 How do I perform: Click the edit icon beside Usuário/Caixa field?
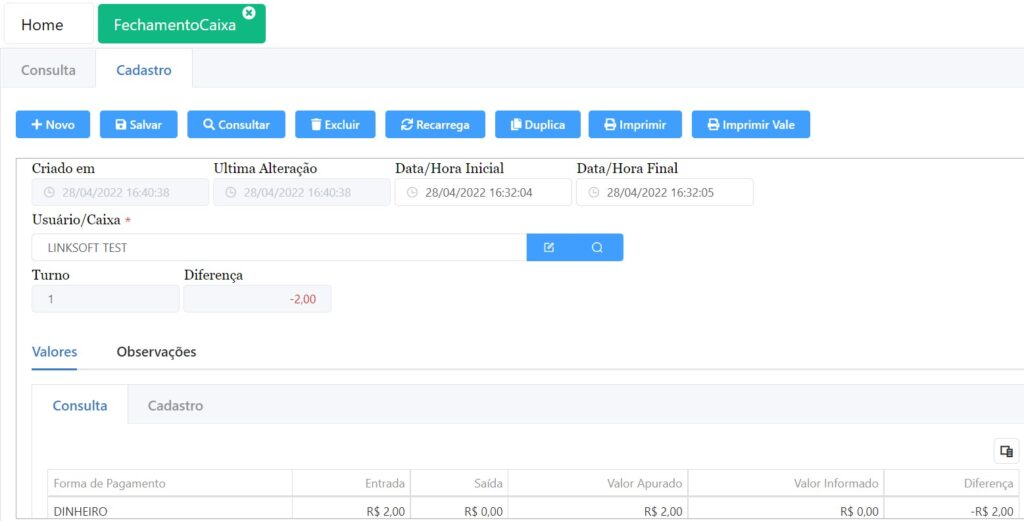[x=549, y=247]
